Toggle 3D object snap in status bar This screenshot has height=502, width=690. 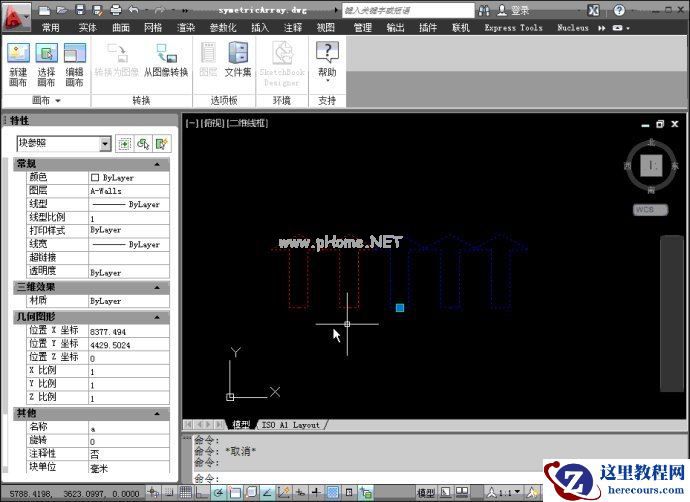[251, 492]
